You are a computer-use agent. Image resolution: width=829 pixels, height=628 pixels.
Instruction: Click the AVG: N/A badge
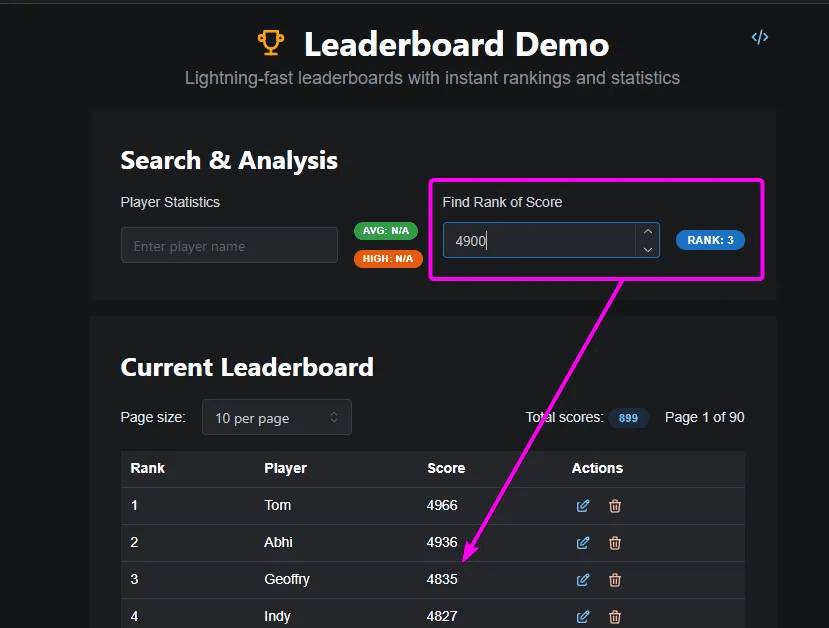pyautogui.click(x=386, y=231)
